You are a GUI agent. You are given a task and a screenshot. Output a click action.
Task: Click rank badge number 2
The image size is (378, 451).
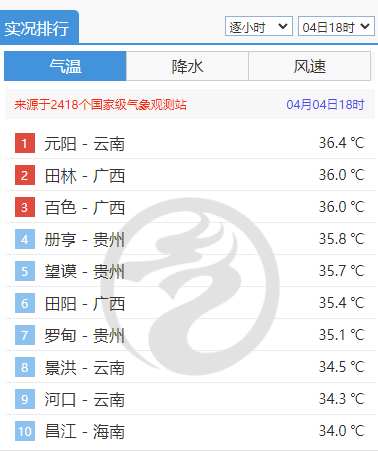click(25, 175)
